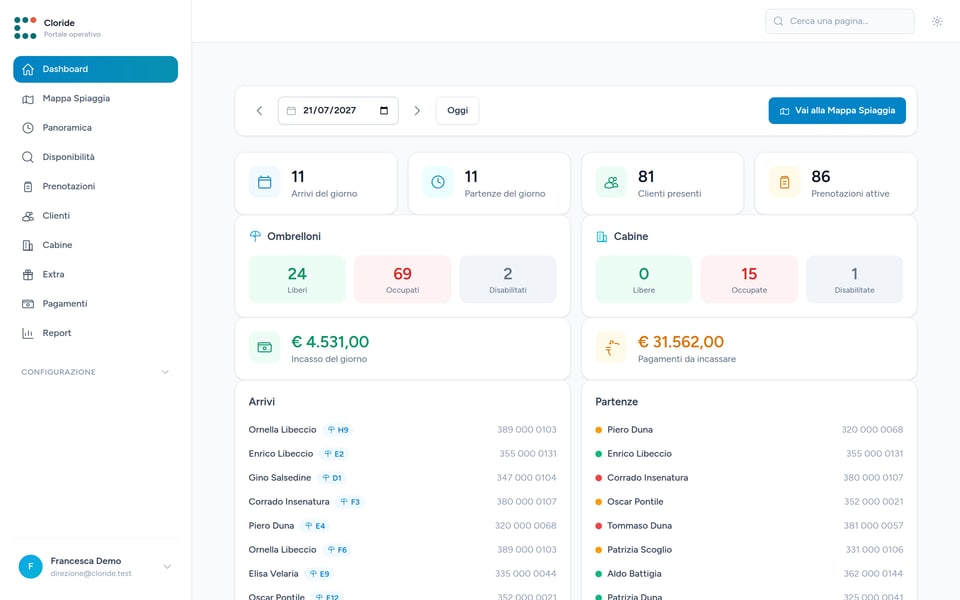
Task: Click the Pagamenti banknote icon
Action: 28,304
